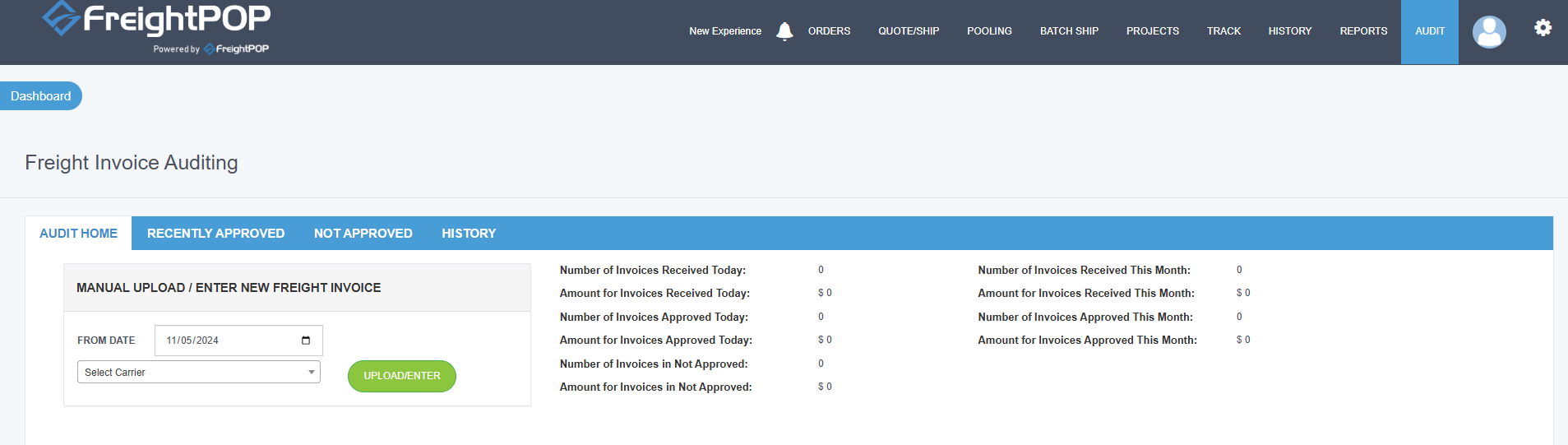Switch to the AUDIT HOME tab
The image size is (1568, 445).
[79, 234]
